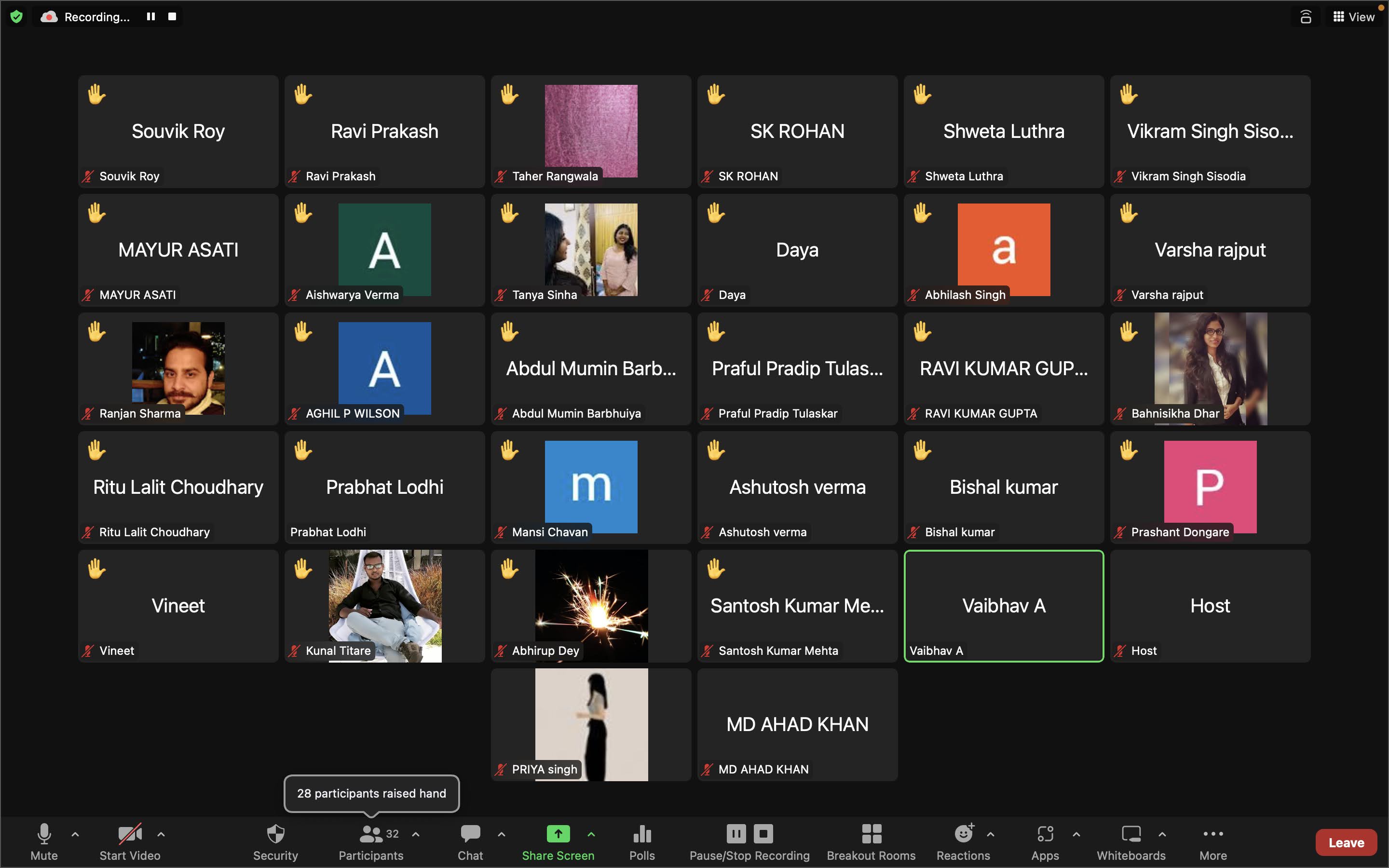Open the Security shield options

(275, 841)
